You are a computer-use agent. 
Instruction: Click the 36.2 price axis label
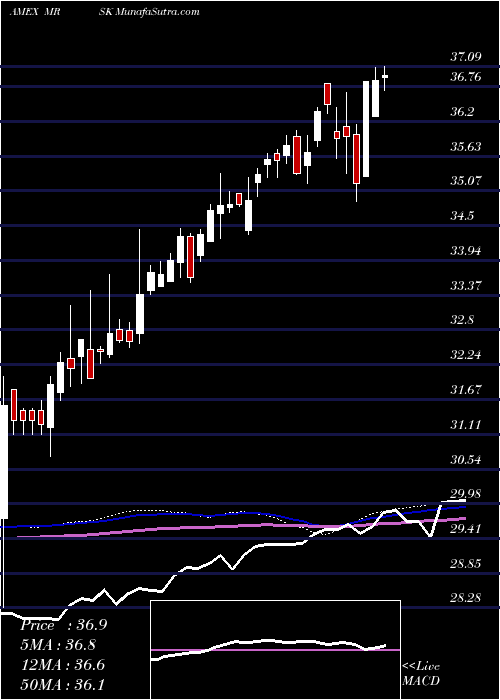tap(462, 112)
